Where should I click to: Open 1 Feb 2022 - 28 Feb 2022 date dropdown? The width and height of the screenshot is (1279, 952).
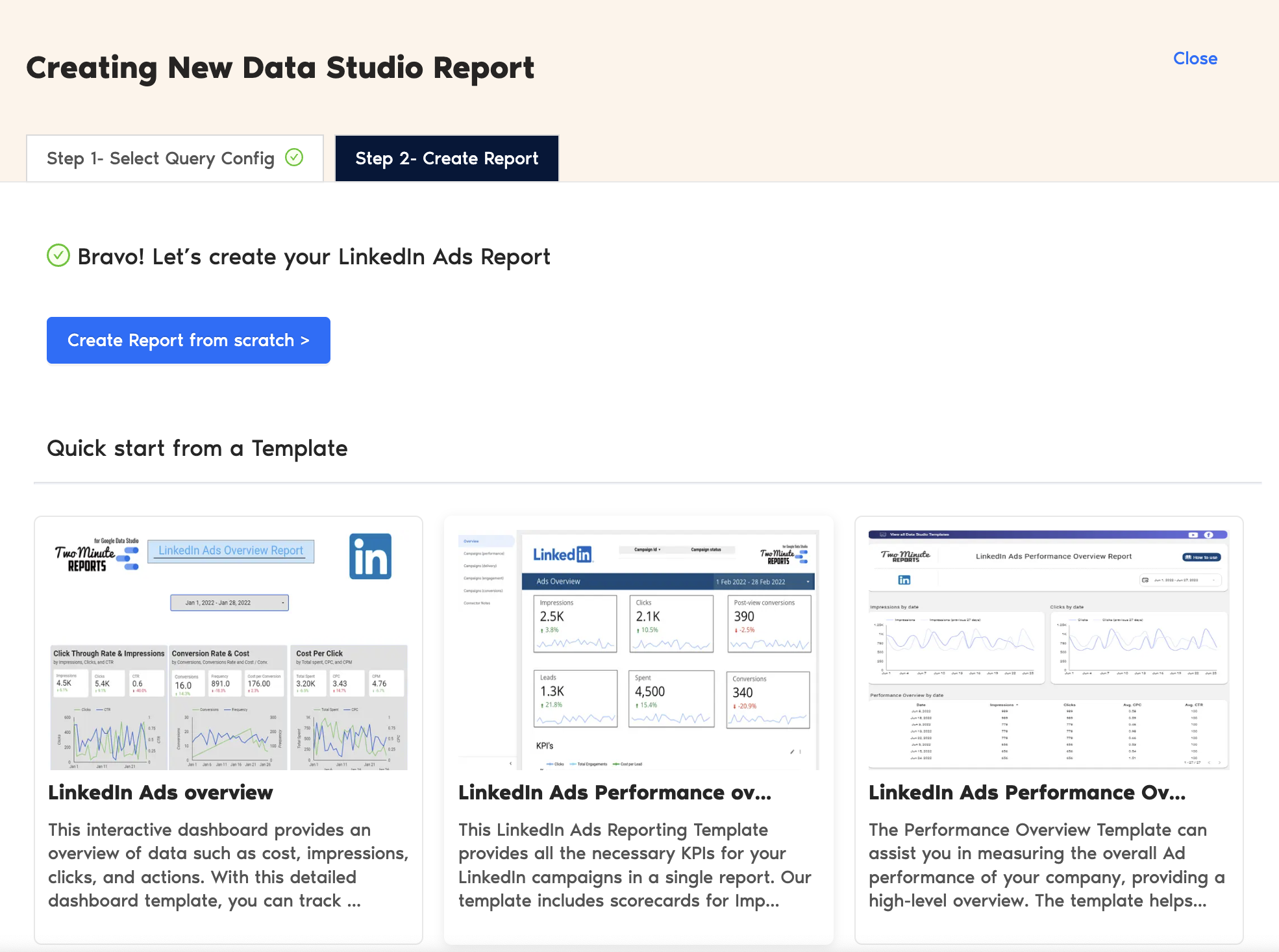[764, 582]
